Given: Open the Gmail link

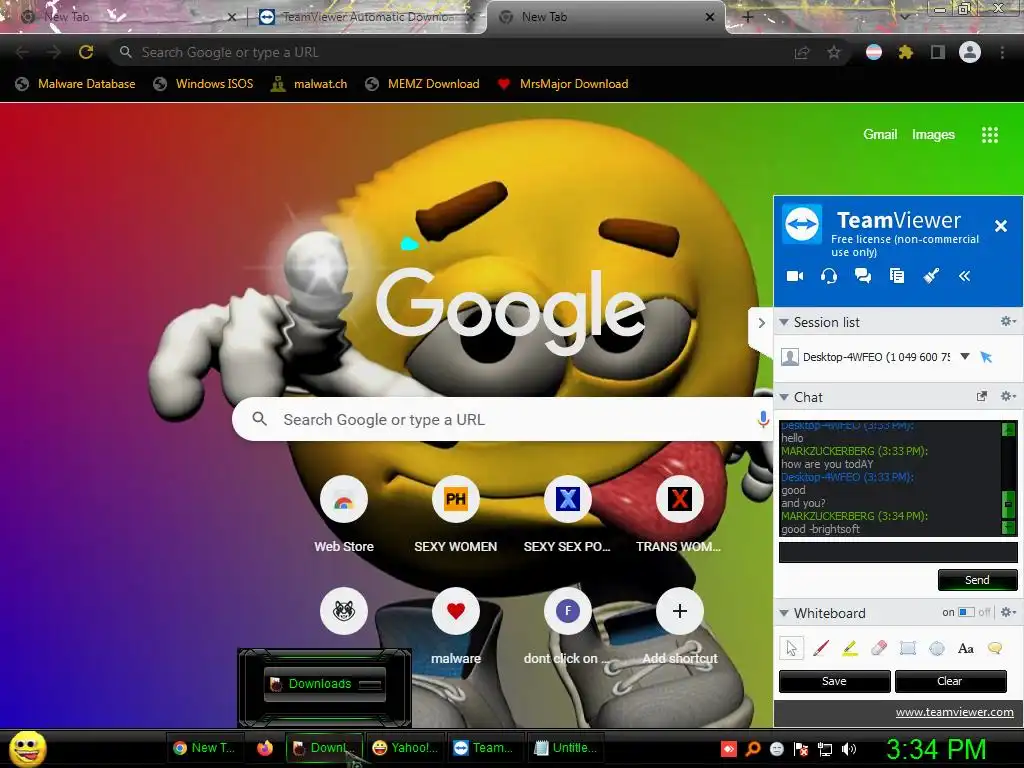Looking at the screenshot, I should 880,135.
